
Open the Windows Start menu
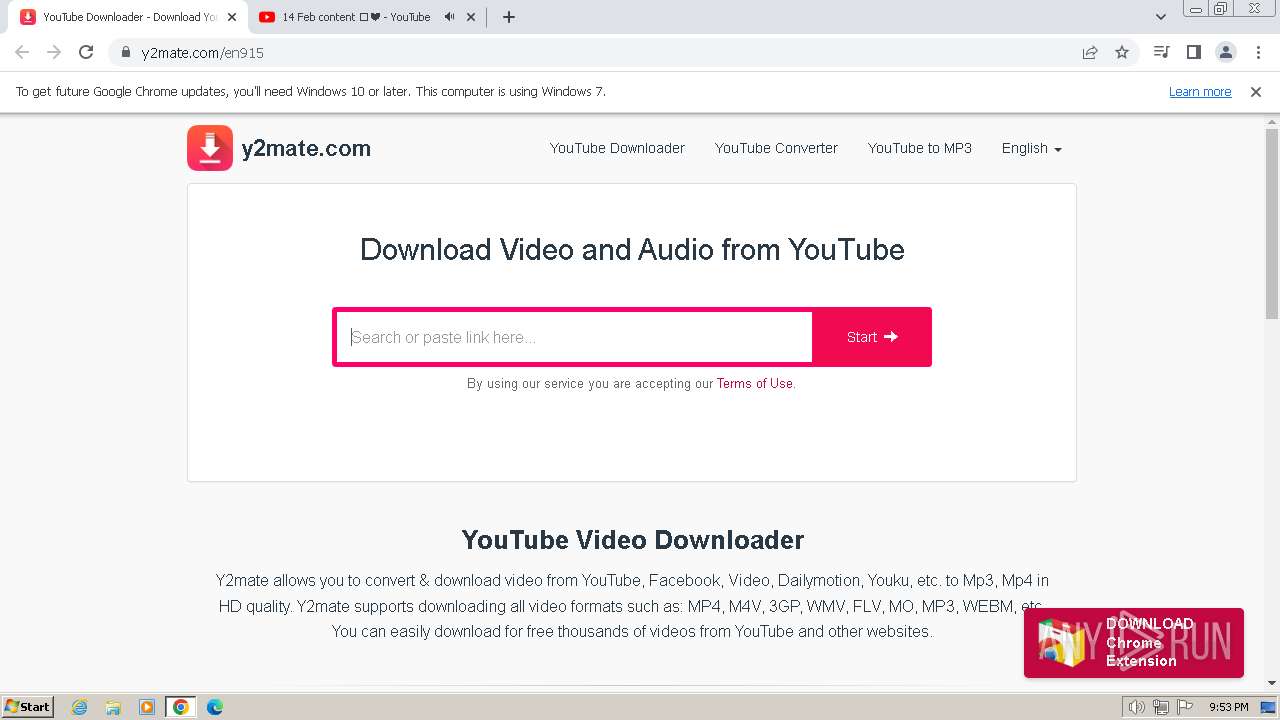[27, 707]
